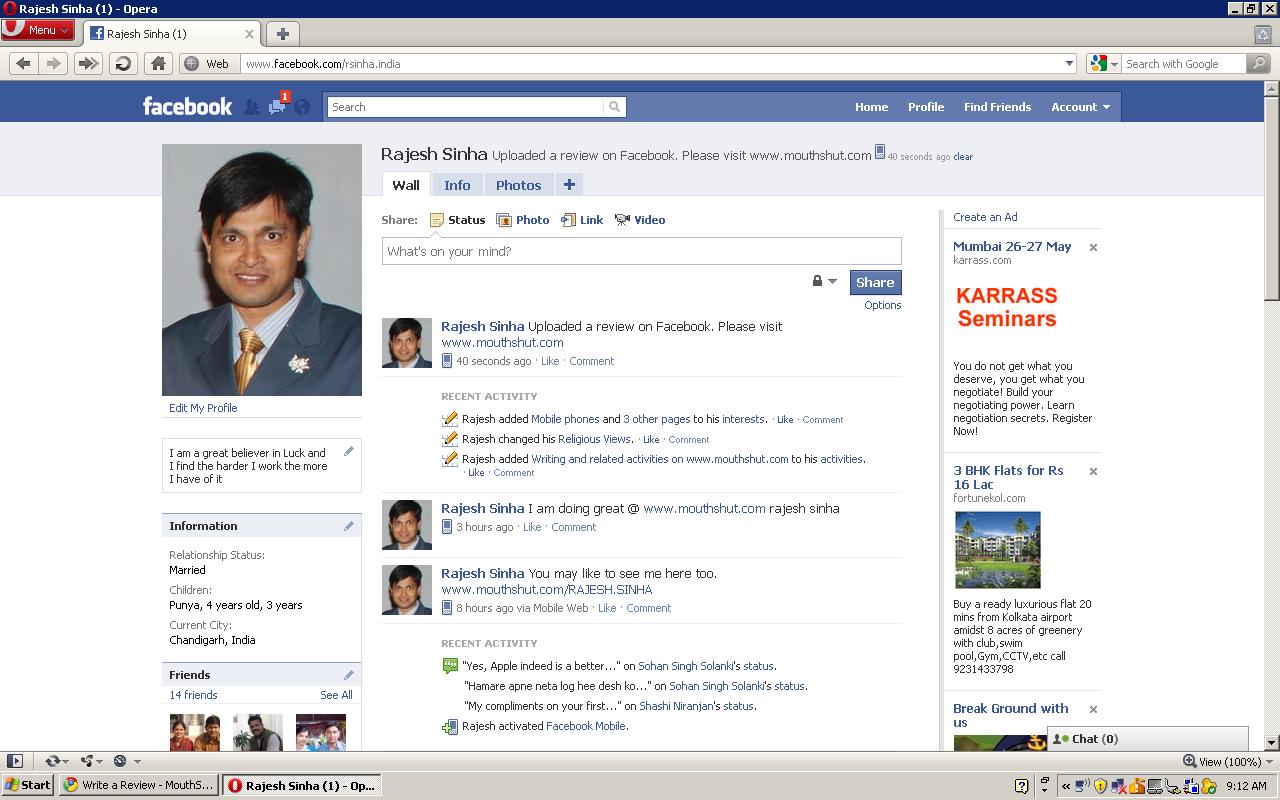Click the What's on your mind box
The width and height of the screenshot is (1280, 800).
(641, 251)
